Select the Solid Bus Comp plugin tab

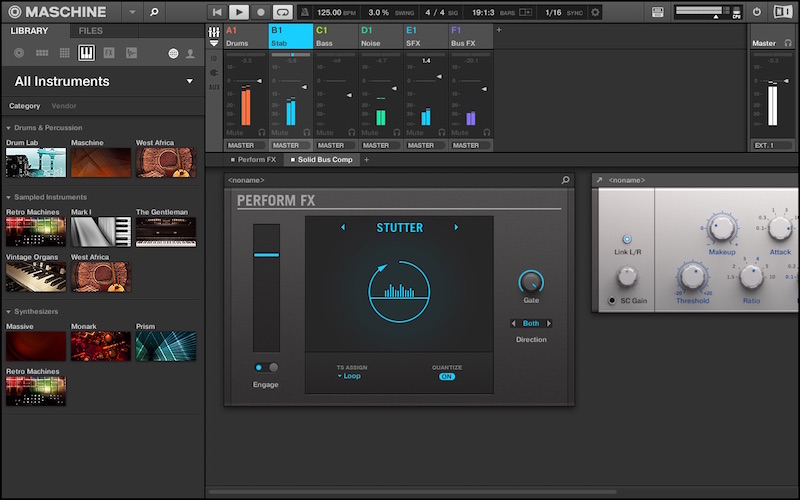coord(321,160)
